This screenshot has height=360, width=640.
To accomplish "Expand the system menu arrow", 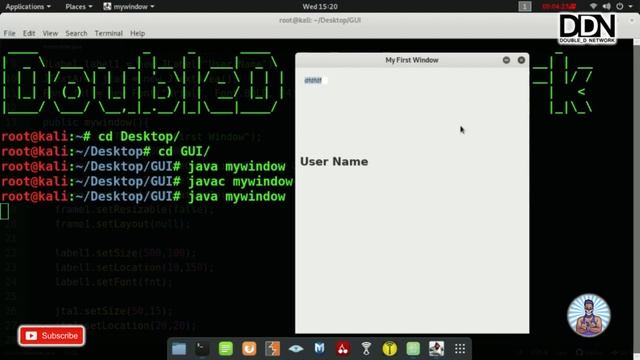I will [x=631, y=7].
